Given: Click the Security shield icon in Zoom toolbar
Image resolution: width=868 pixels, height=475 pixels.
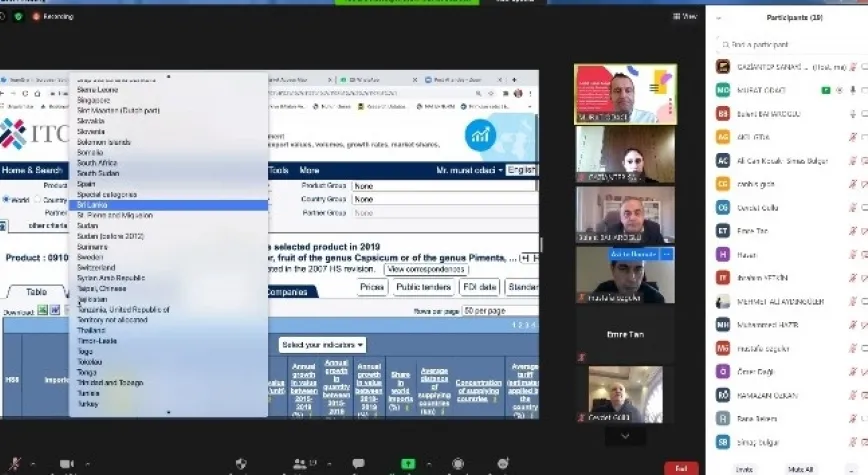Looking at the screenshot, I should [x=240, y=465].
